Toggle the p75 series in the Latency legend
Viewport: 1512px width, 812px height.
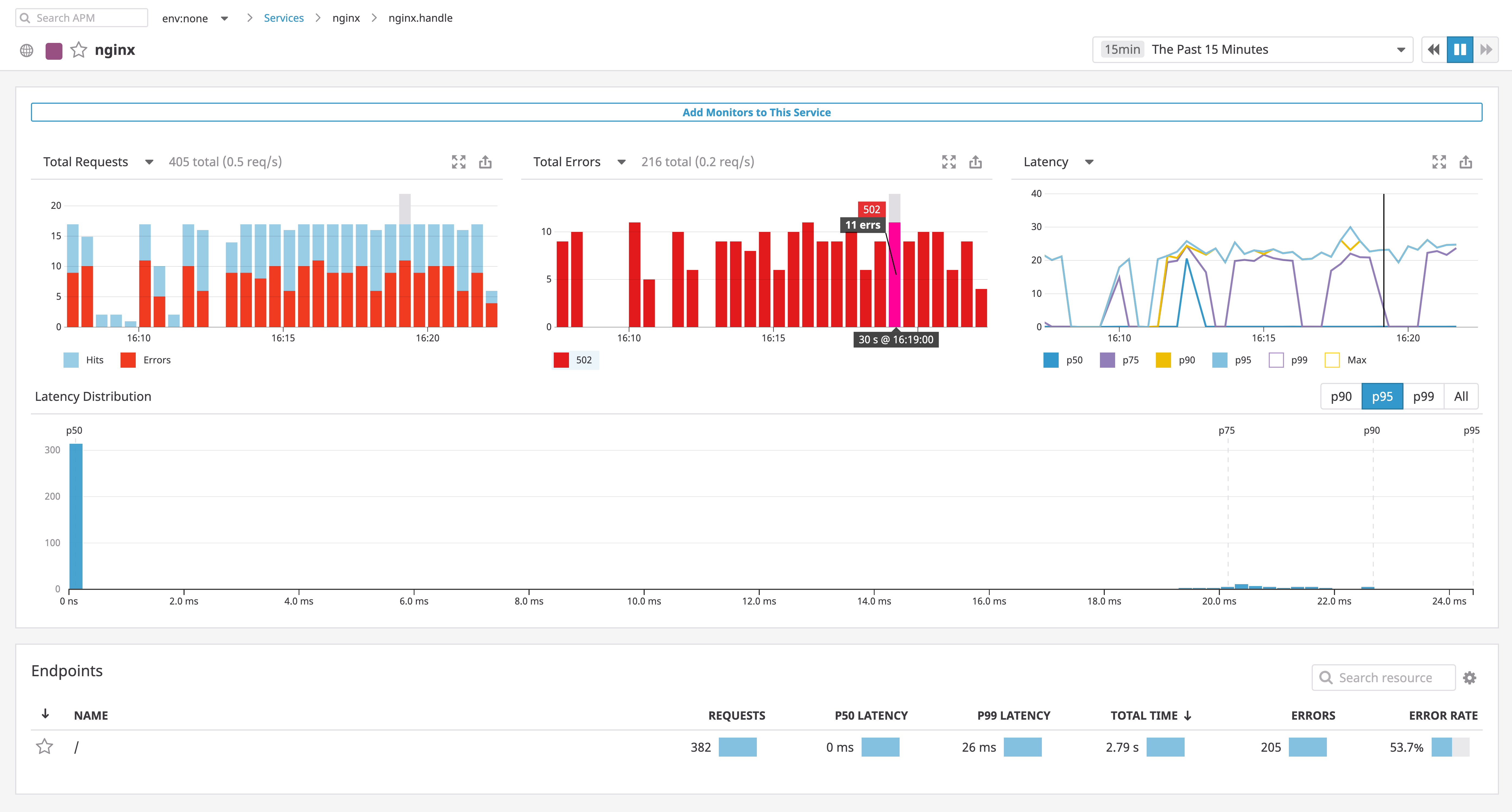(1119, 360)
